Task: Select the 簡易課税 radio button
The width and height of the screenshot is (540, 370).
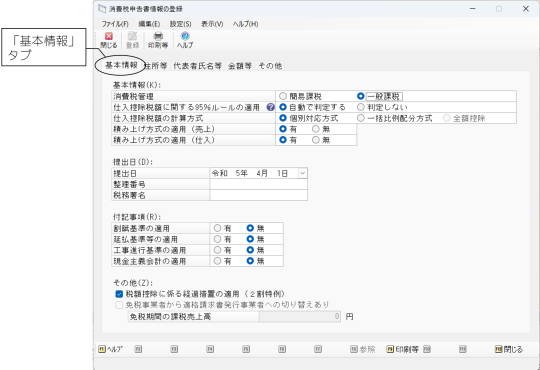Action: [x=283, y=96]
